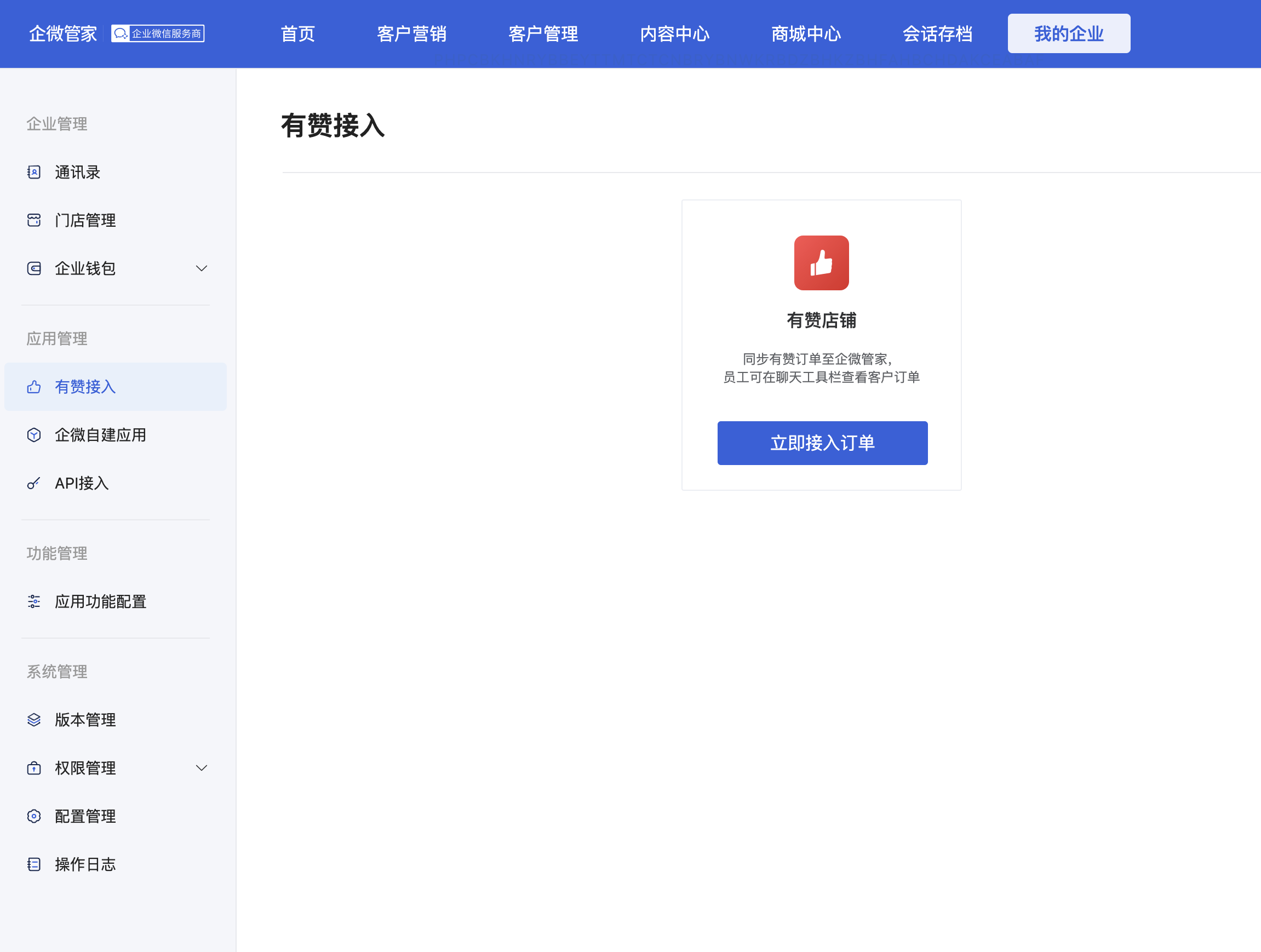The width and height of the screenshot is (1261, 952).
Task: Click the 通讯录 contacts icon
Action: point(34,172)
